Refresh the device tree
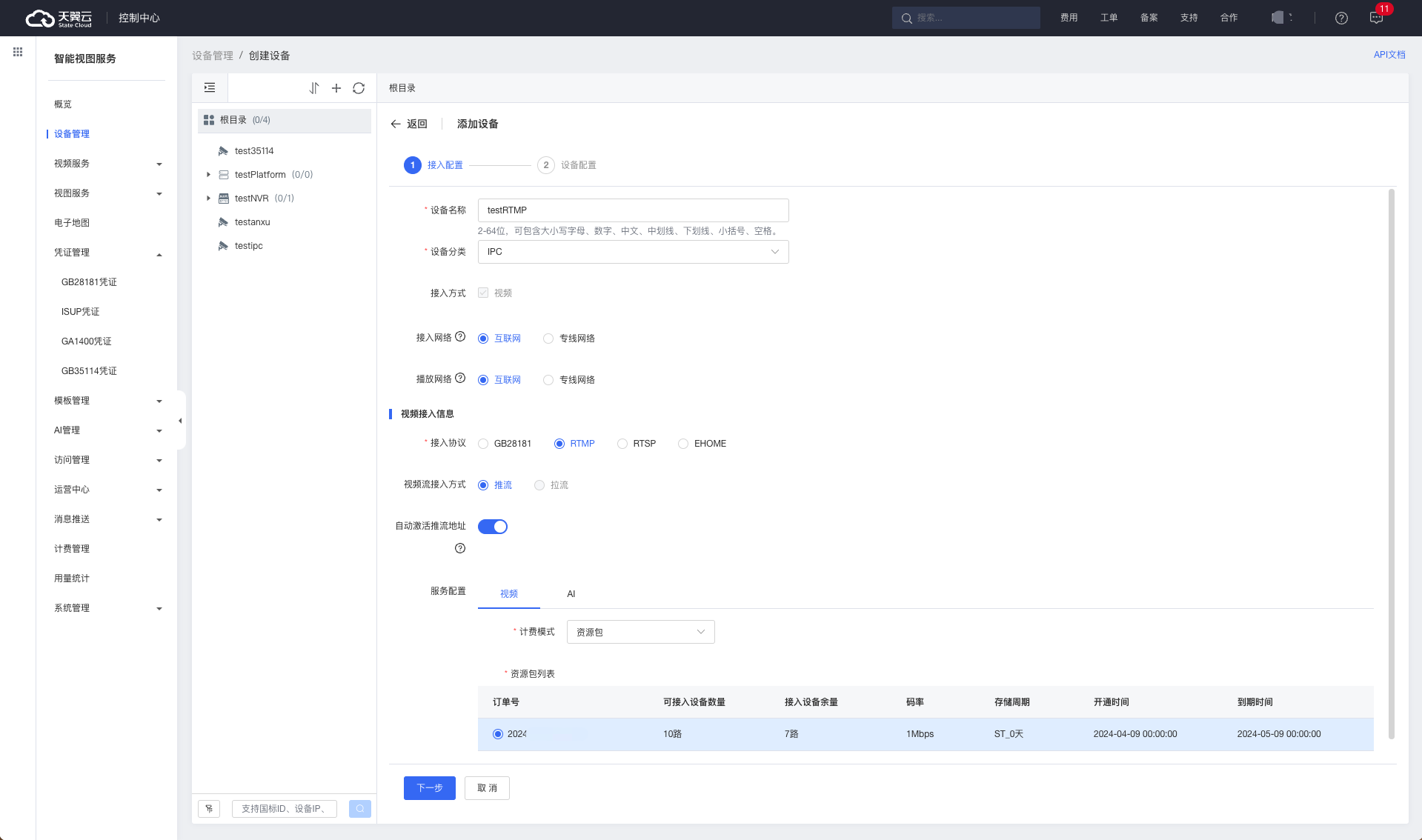 coord(359,88)
